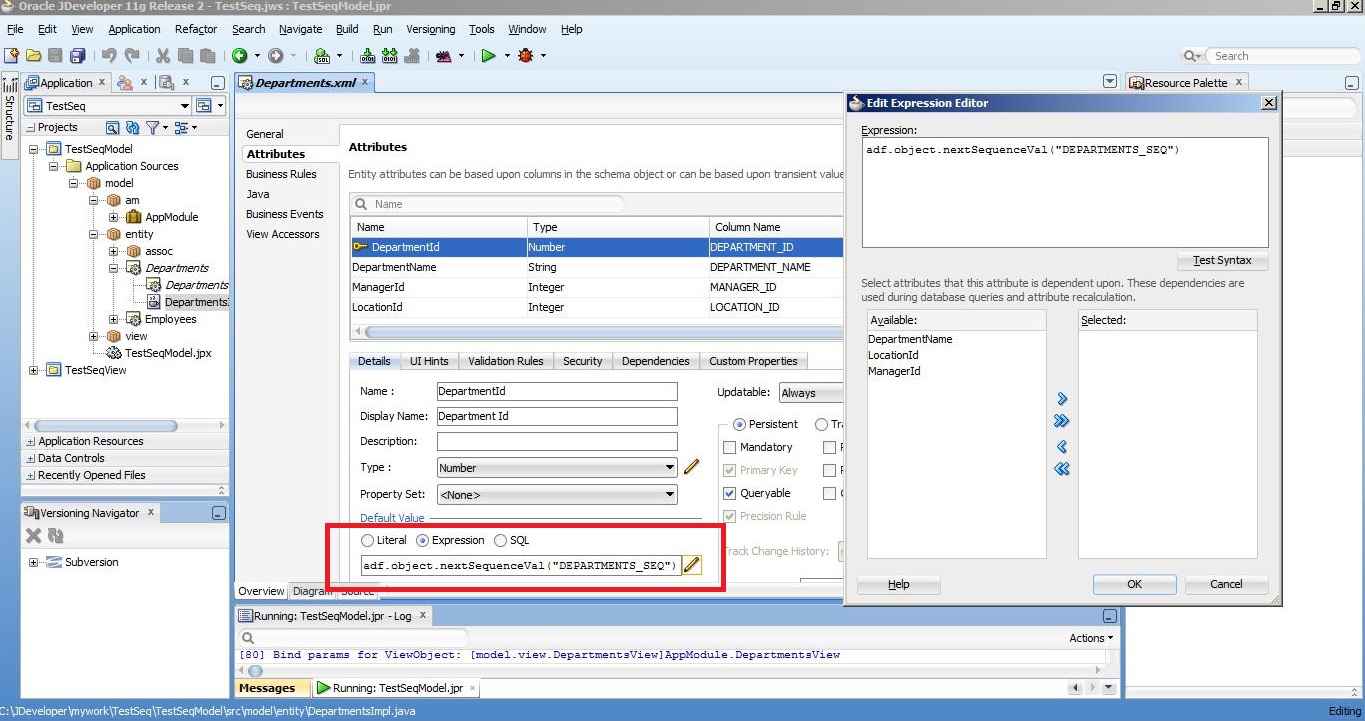Viewport: 1365px width, 721px height.
Task: Select the DepartmentName attribute row
Action: tap(596, 267)
